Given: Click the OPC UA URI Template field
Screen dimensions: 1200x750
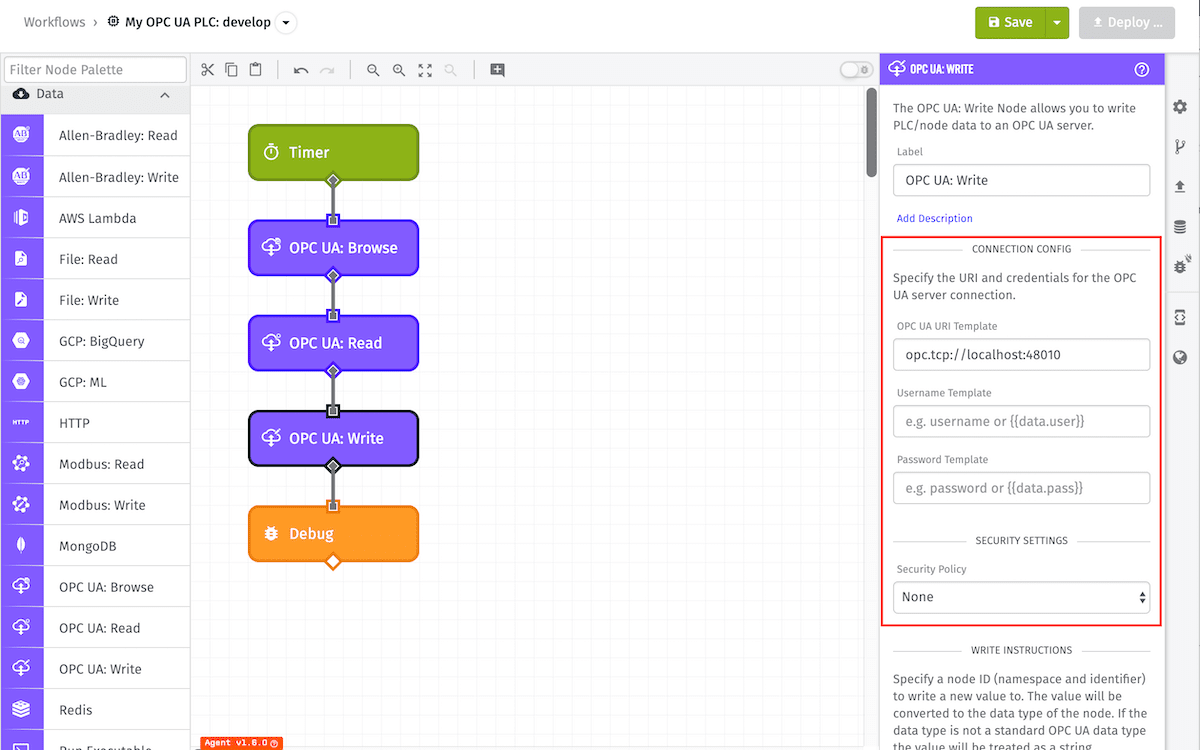Looking at the screenshot, I should pyautogui.click(x=1021, y=354).
